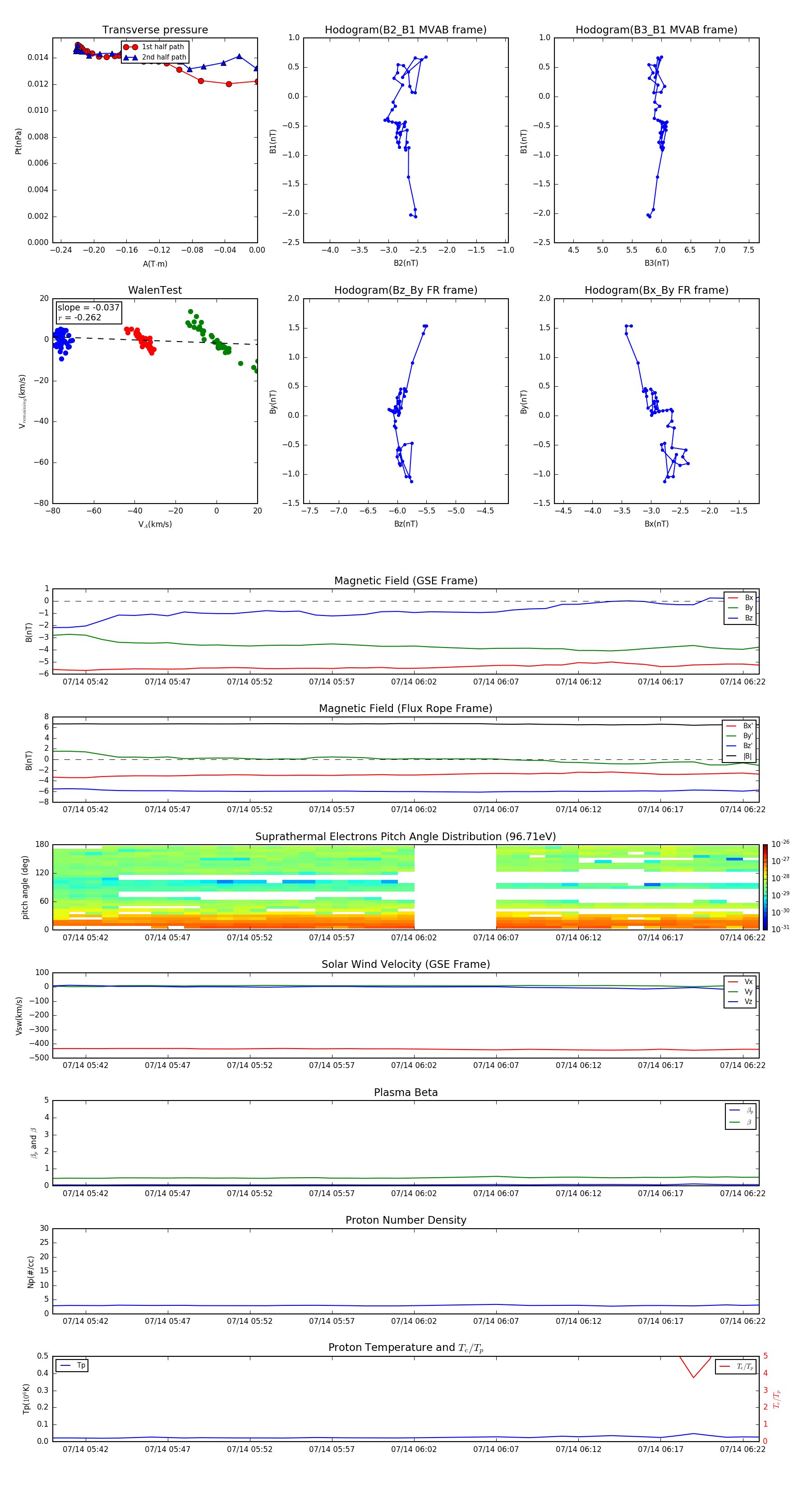This screenshot has height=1489, width=812.
Task: Click the "A(T·m)" axis label
Action: [155, 264]
